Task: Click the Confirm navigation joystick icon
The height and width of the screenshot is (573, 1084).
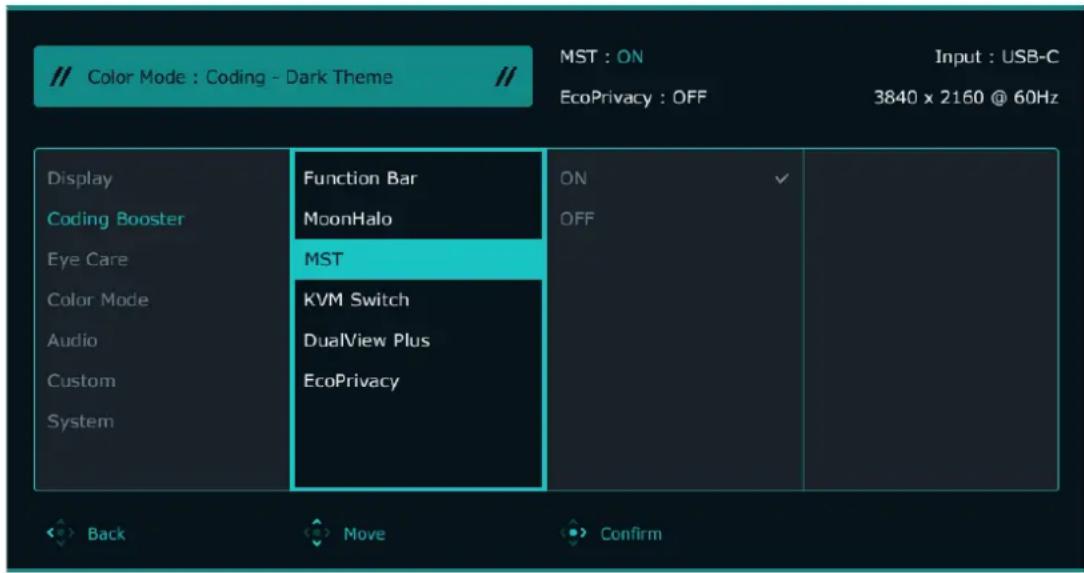Action: [x=572, y=534]
